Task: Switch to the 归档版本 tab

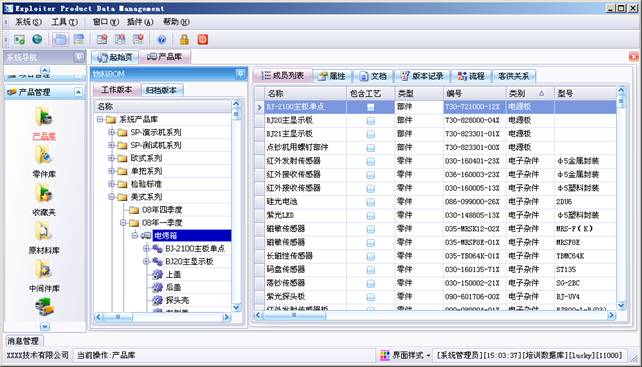Action: click(x=162, y=90)
